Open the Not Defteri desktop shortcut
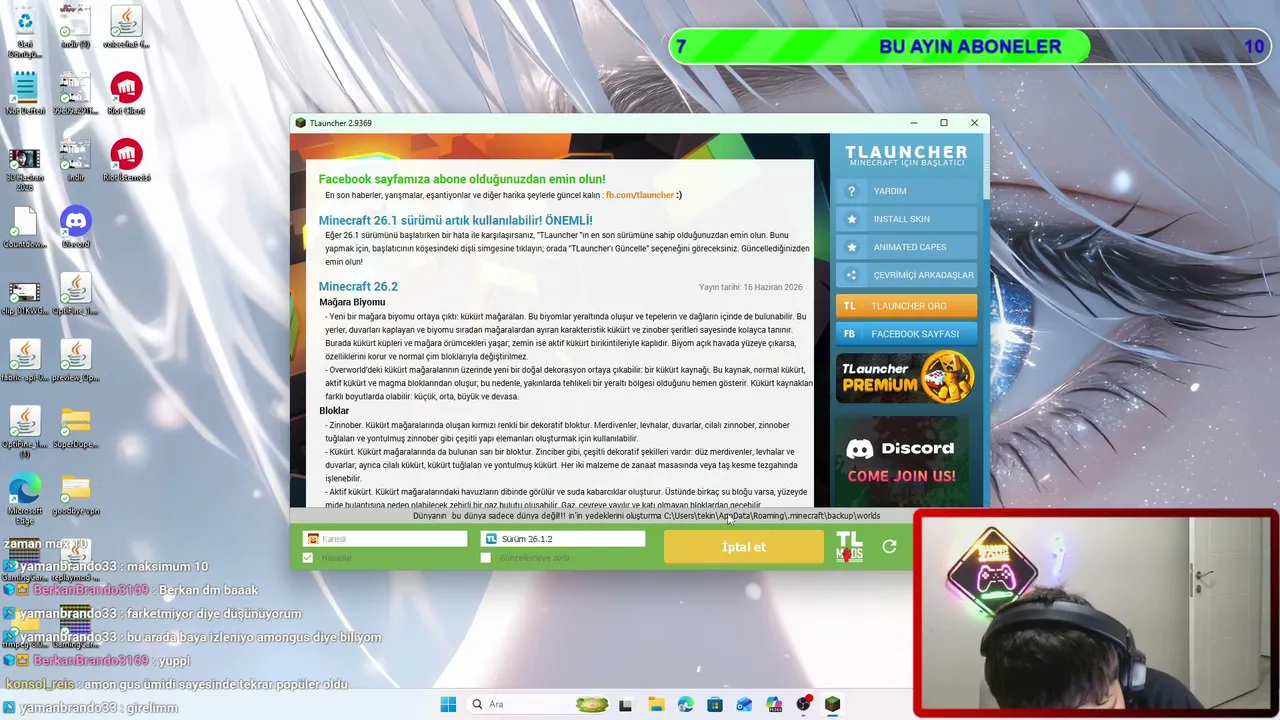The width and height of the screenshot is (1280, 720). tap(25, 94)
